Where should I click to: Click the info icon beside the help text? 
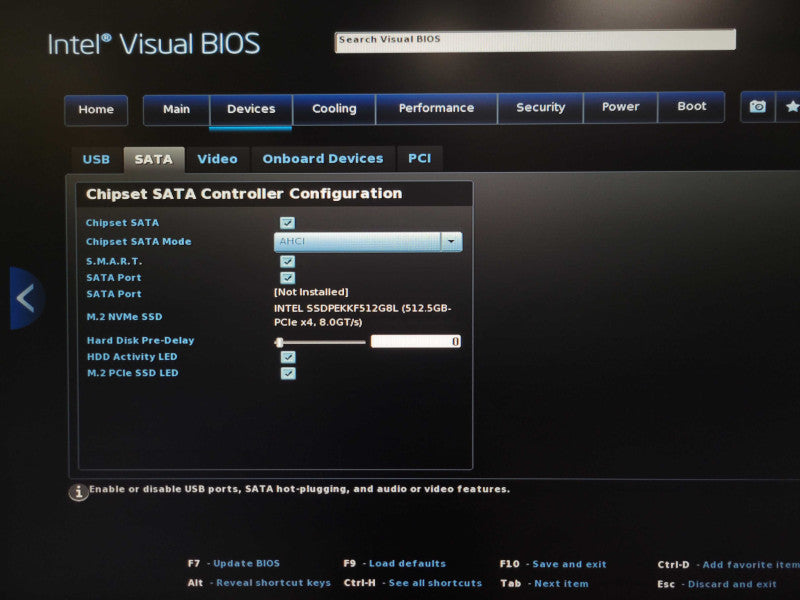(x=78, y=492)
